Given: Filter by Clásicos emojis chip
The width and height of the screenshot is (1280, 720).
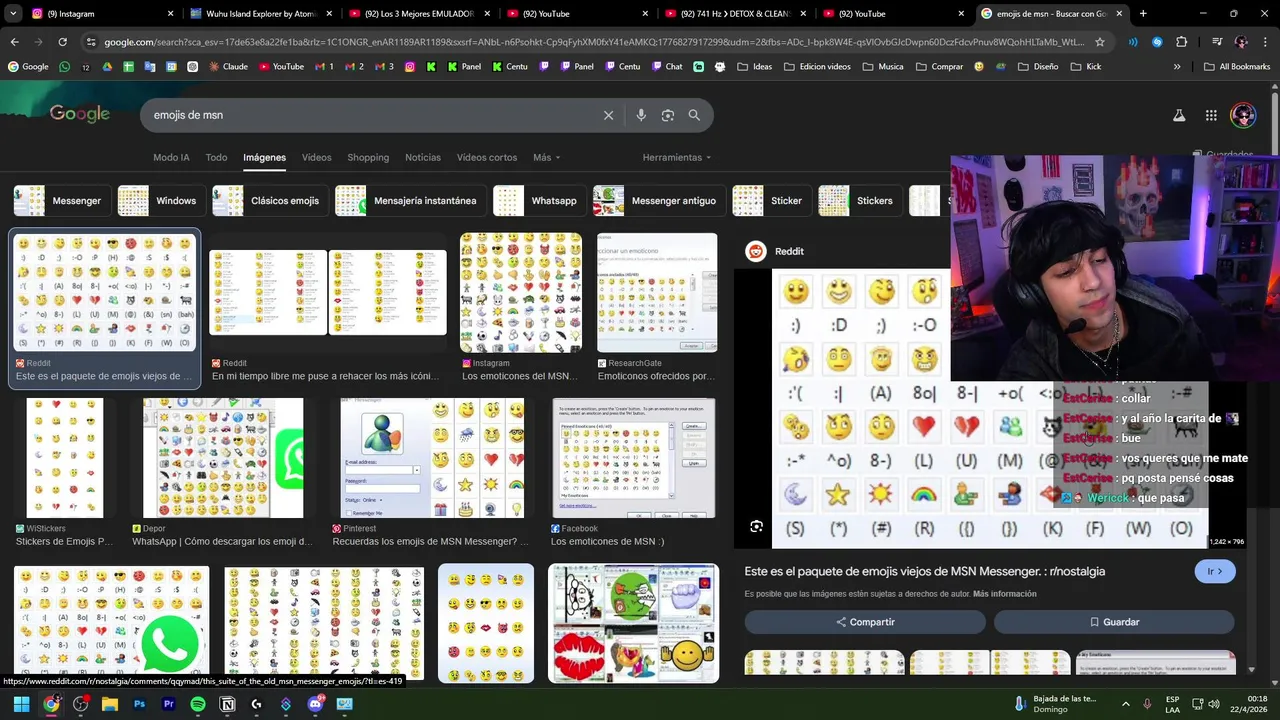Looking at the screenshot, I should 269,200.
